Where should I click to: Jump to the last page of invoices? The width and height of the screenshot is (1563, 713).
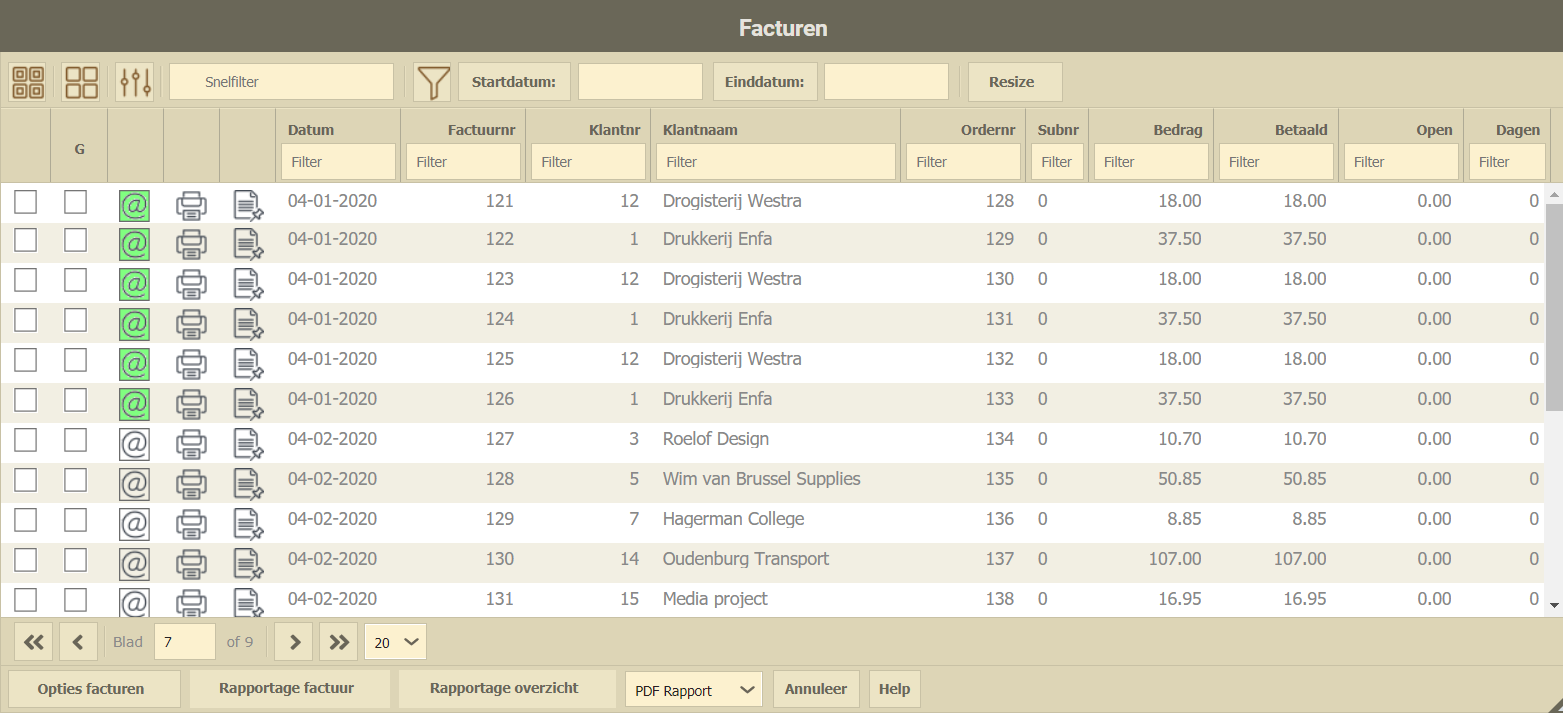(338, 642)
